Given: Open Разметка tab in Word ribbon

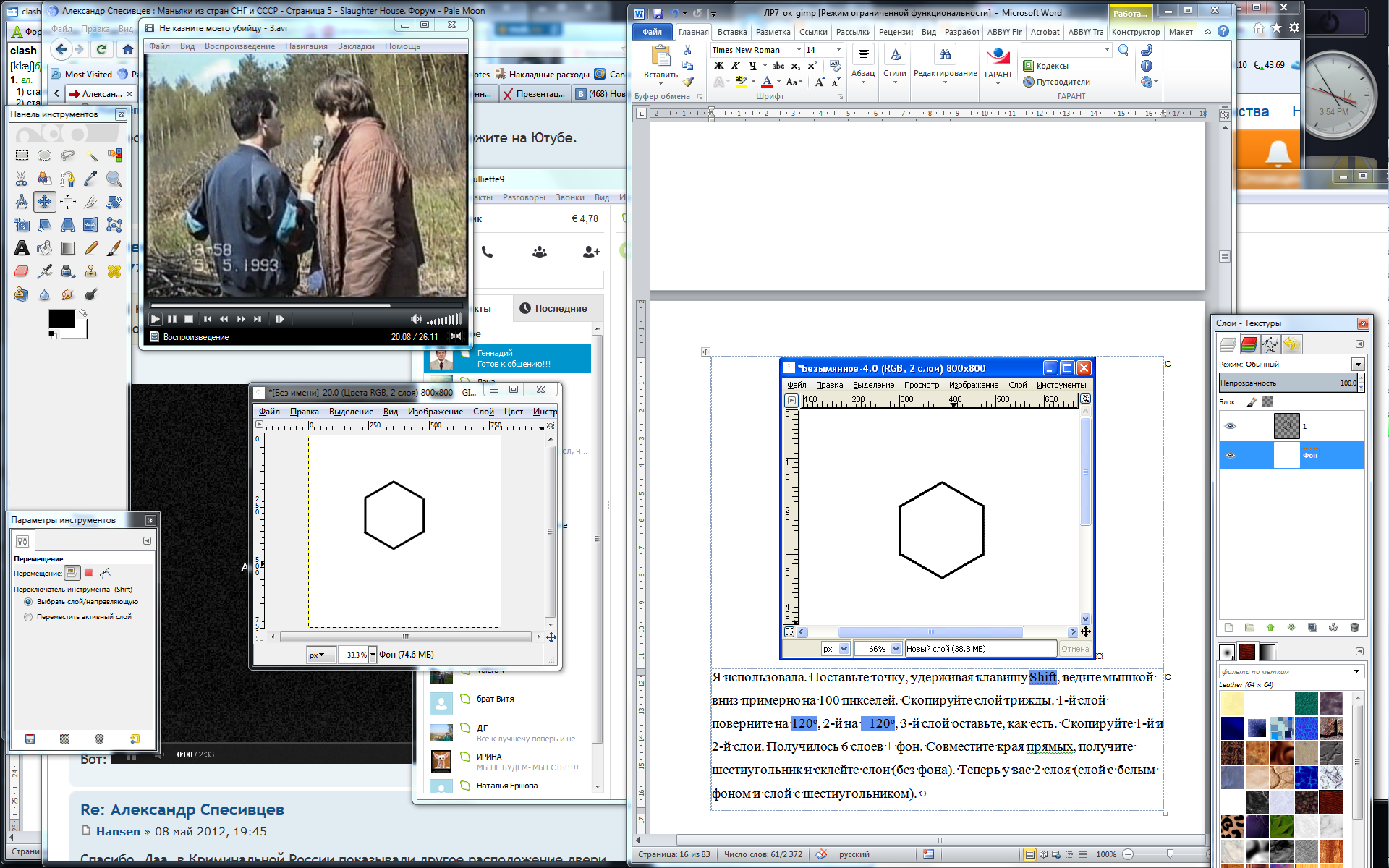Looking at the screenshot, I should 773,32.
